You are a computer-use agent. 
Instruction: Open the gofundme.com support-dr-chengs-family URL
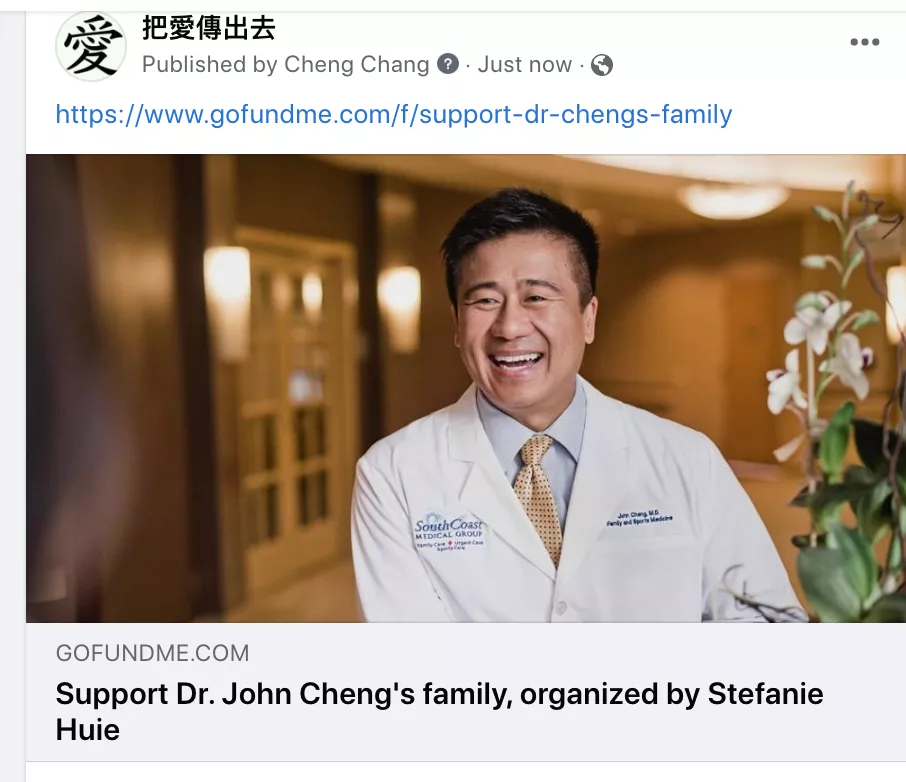tap(393, 114)
